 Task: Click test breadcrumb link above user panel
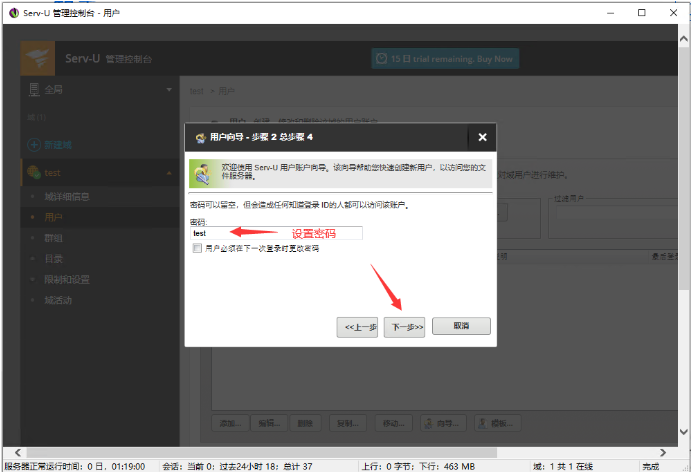(196, 91)
